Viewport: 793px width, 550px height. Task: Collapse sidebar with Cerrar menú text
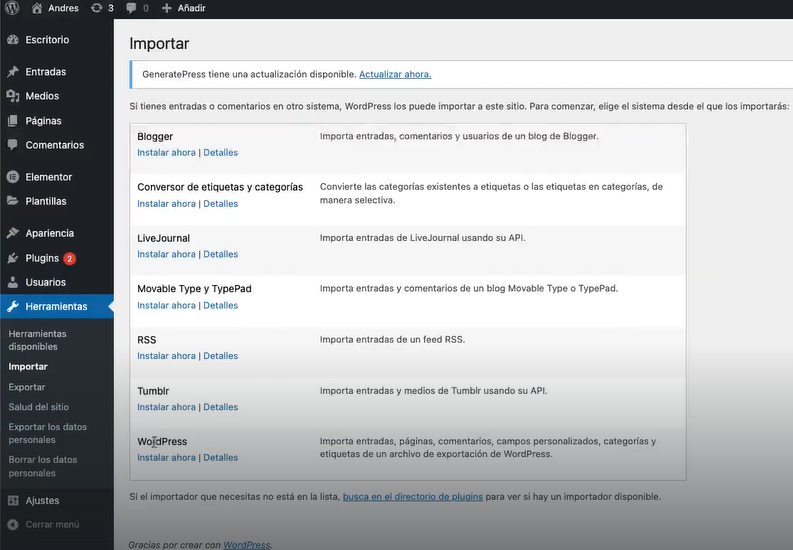(52, 525)
